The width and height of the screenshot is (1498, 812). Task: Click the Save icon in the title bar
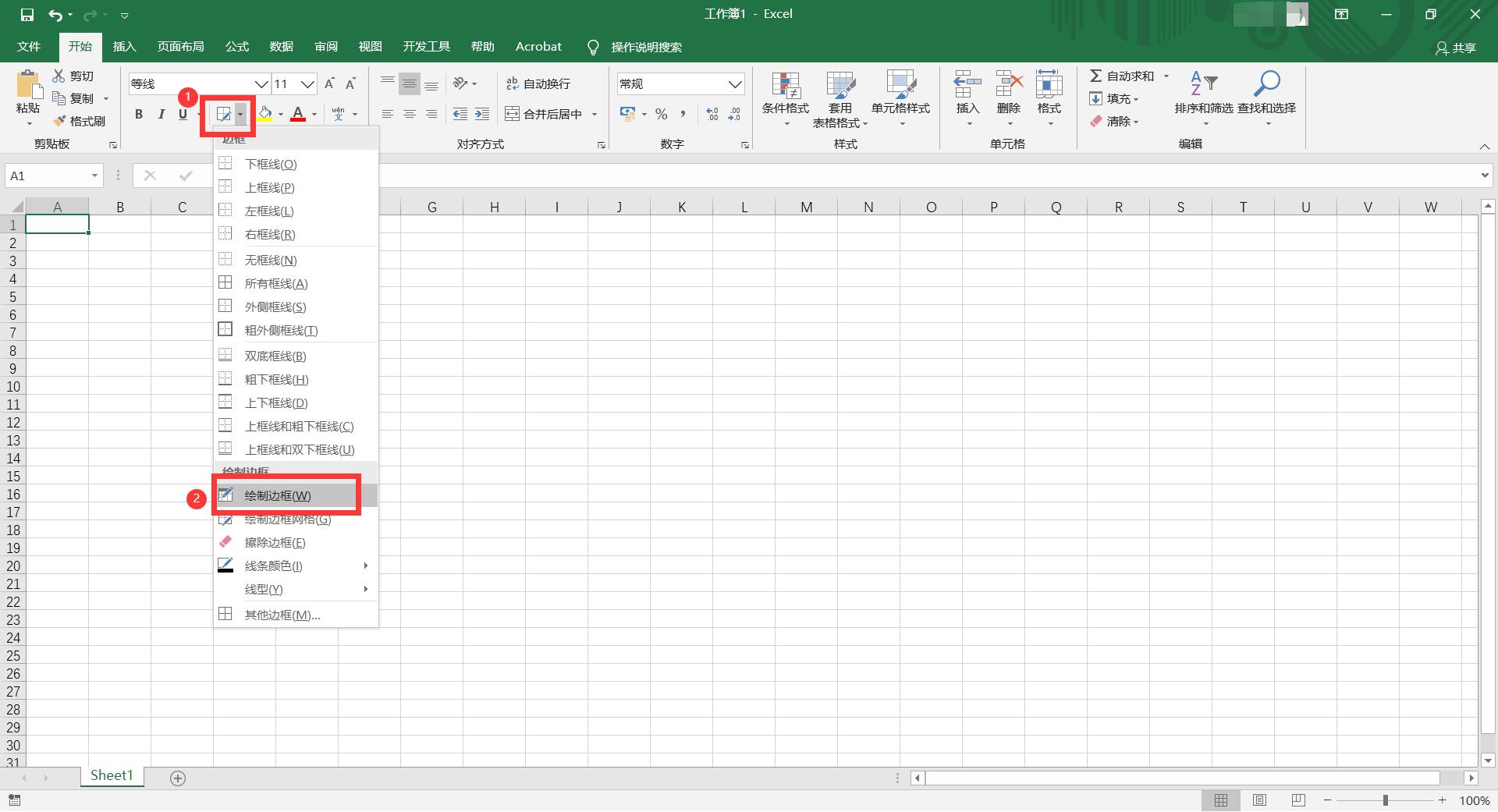click(x=27, y=15)
